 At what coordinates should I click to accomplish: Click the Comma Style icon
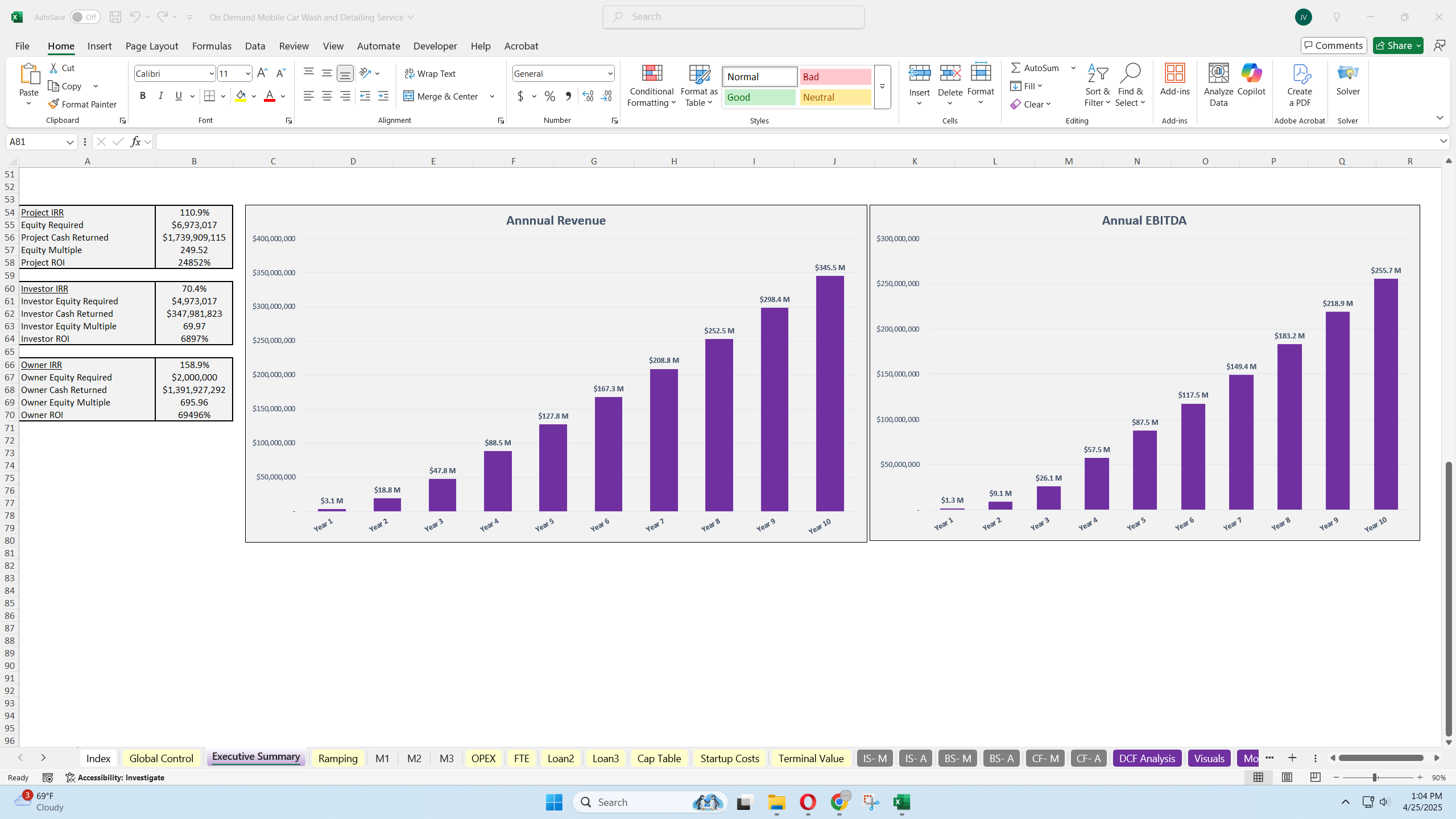point(568,96)
